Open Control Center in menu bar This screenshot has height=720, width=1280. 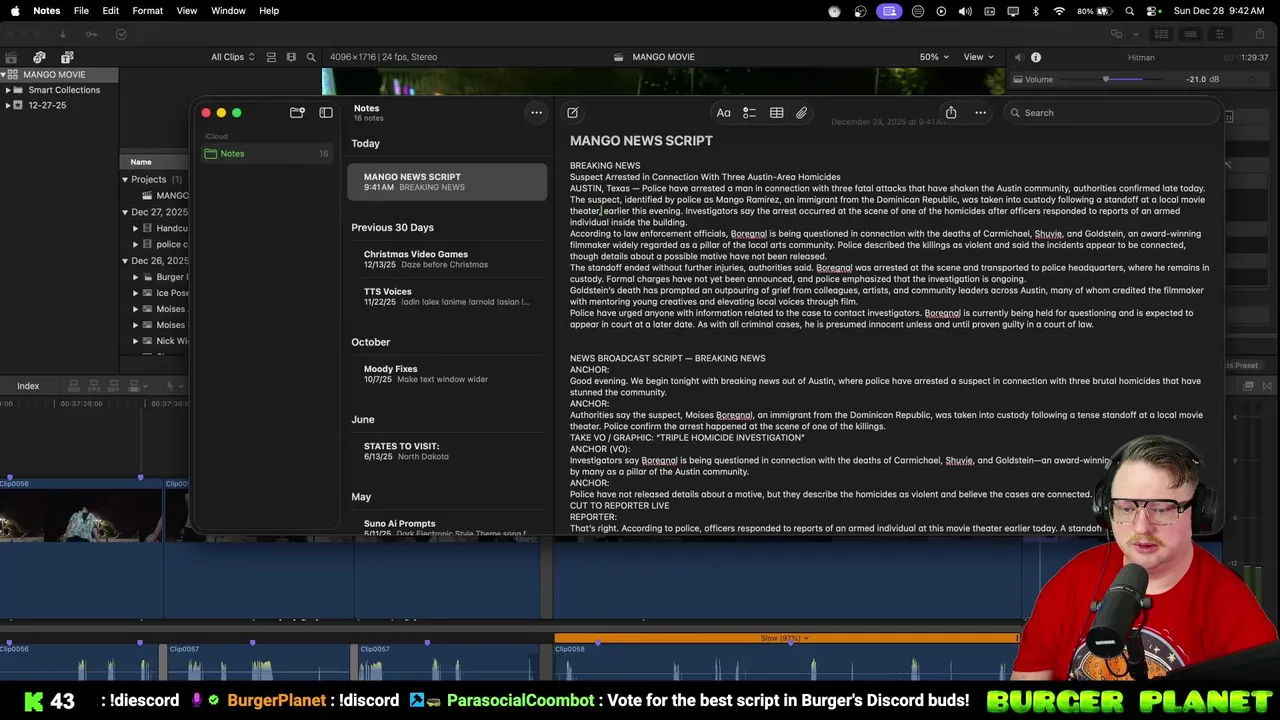click(x=1154, y=11)
